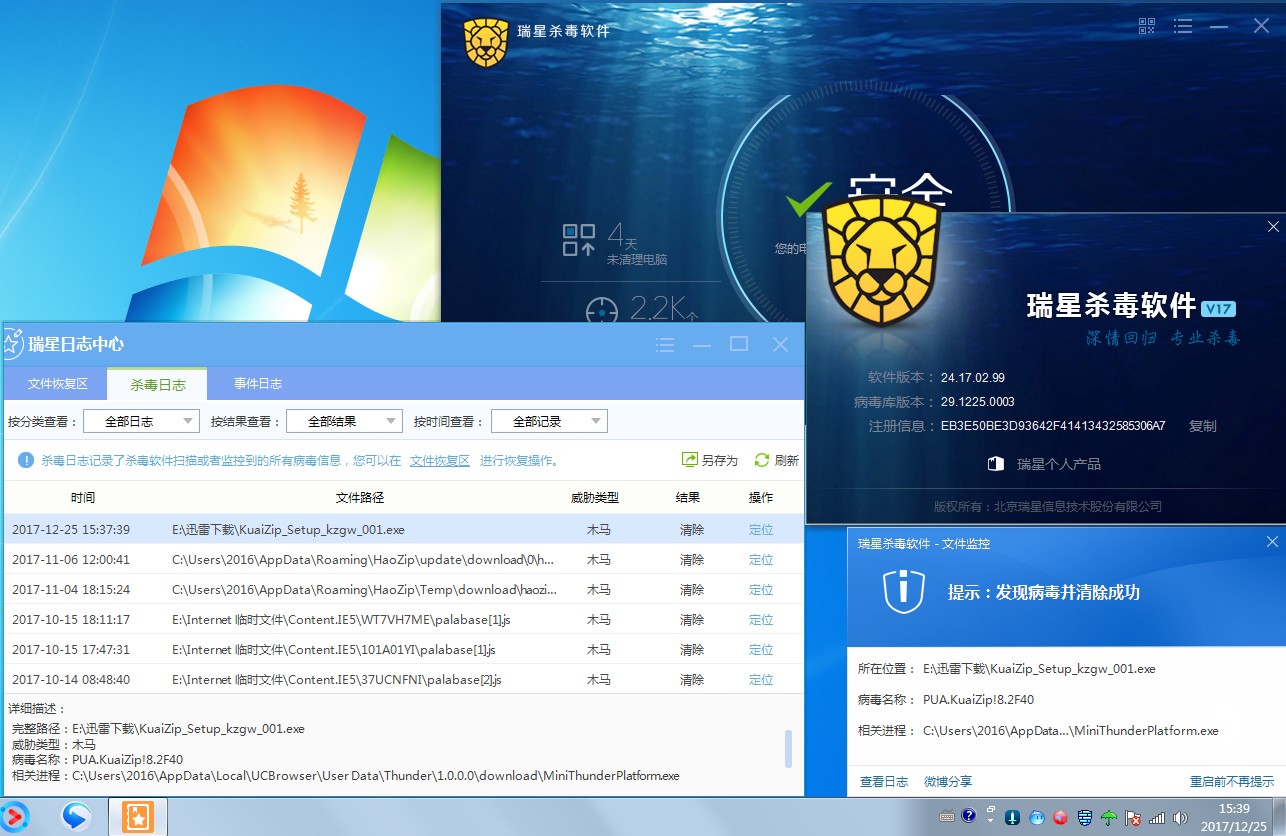Click the volume speaker tray icon
The image size is (1286, 836).
coord(1181,817)
